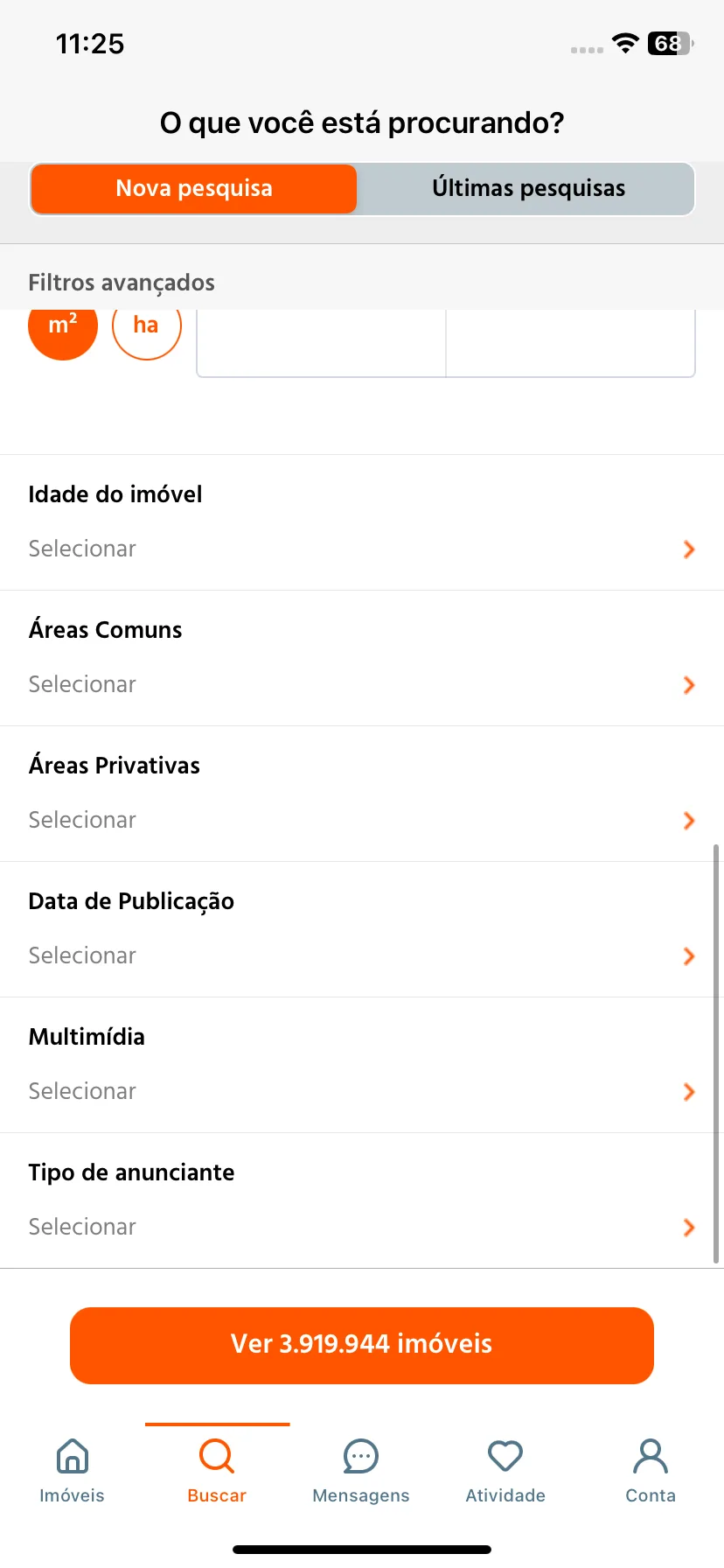Open Tipo de anunciante selector
The height and width of the screenshot is (1568, 724).
tap(362, 1200)
